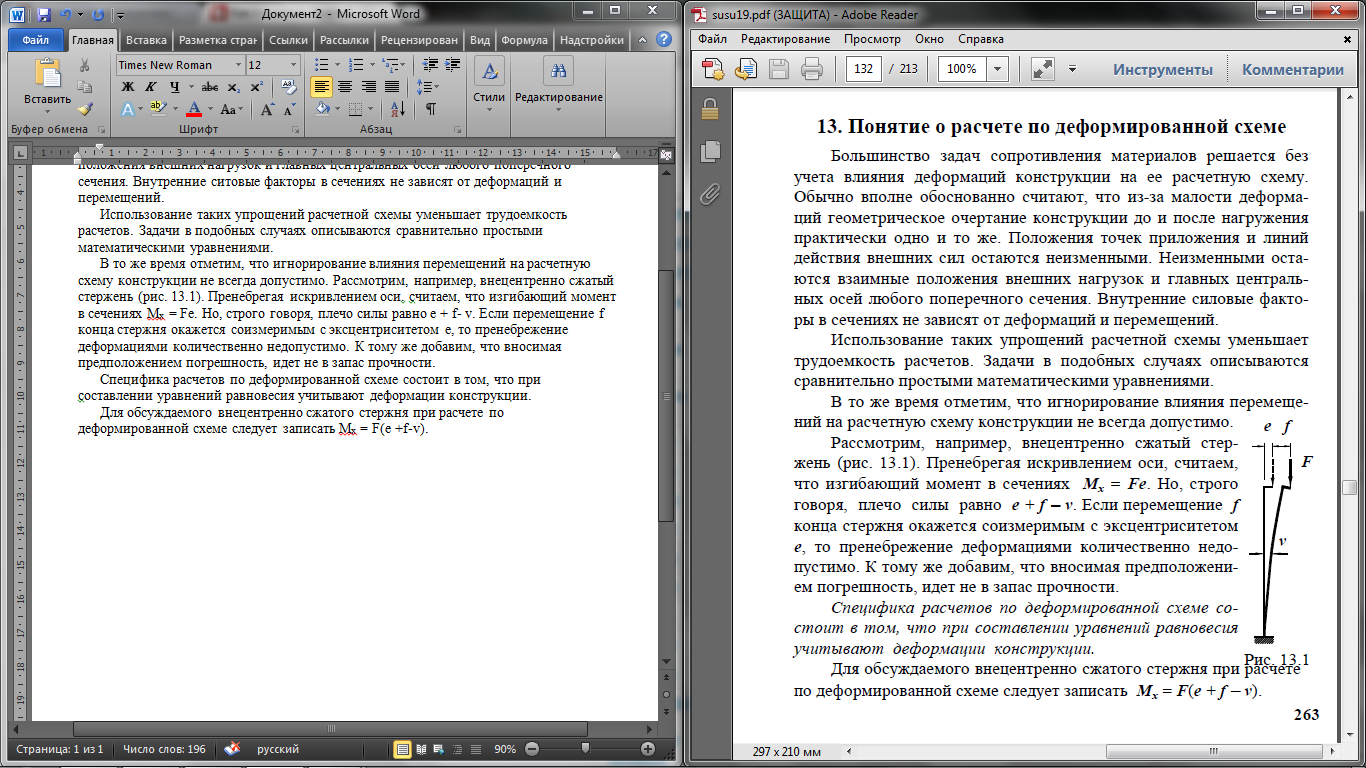Open zoom 100% dropdown in Adobe Reader

coord(997,69)
